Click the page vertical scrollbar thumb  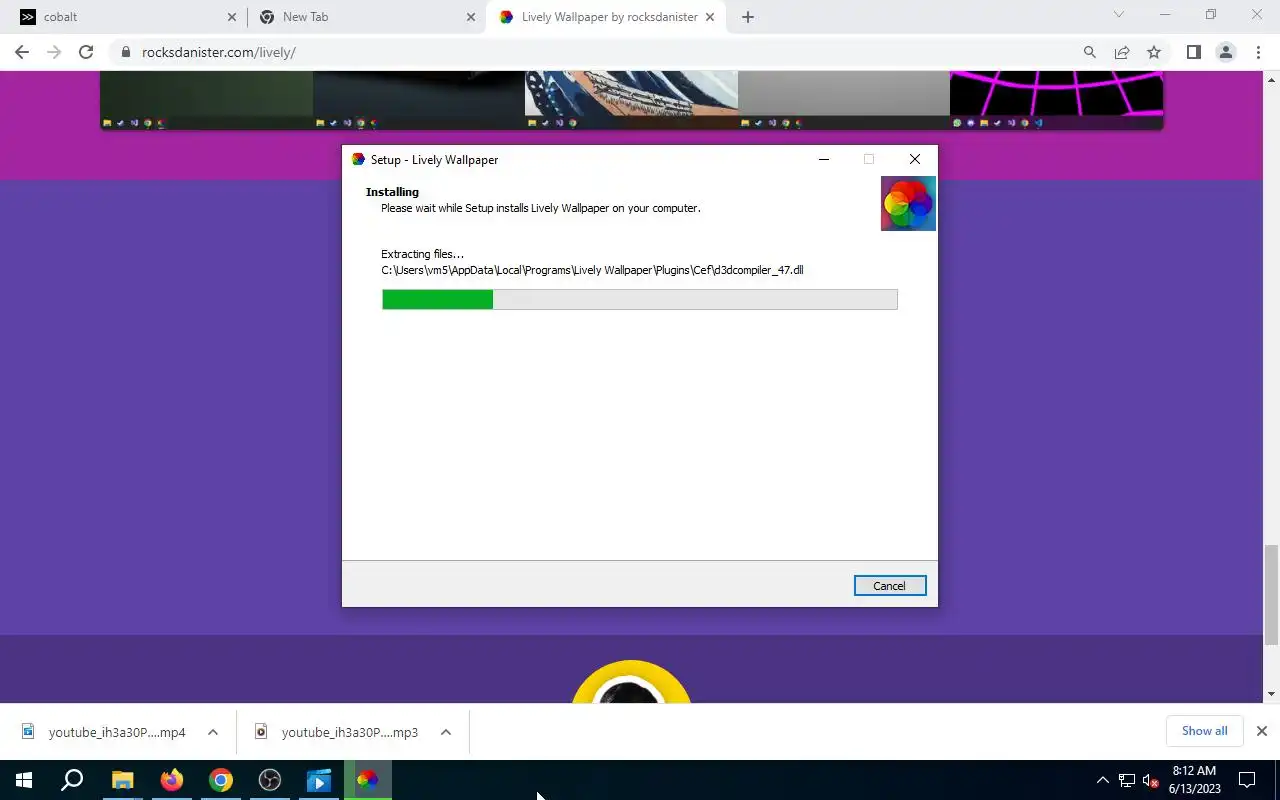tap(1272, 595)
